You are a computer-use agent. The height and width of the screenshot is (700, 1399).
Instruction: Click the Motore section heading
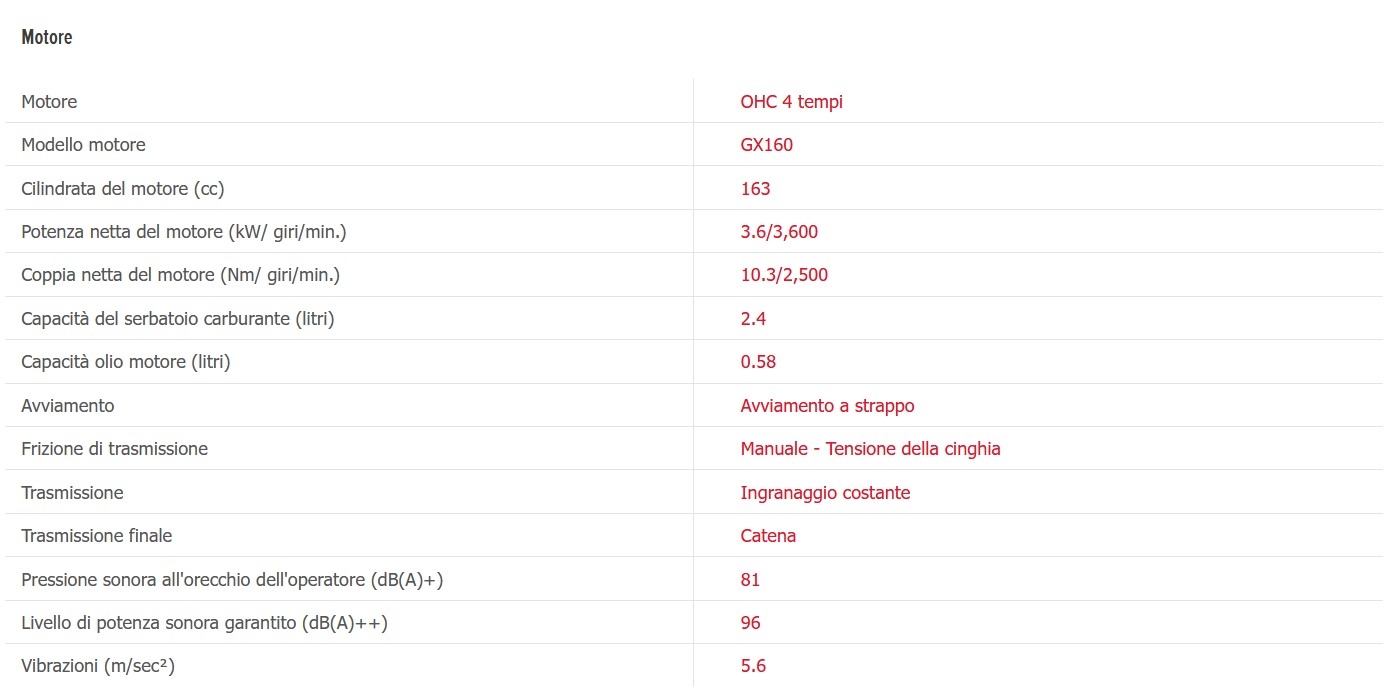tap(47, 38)
